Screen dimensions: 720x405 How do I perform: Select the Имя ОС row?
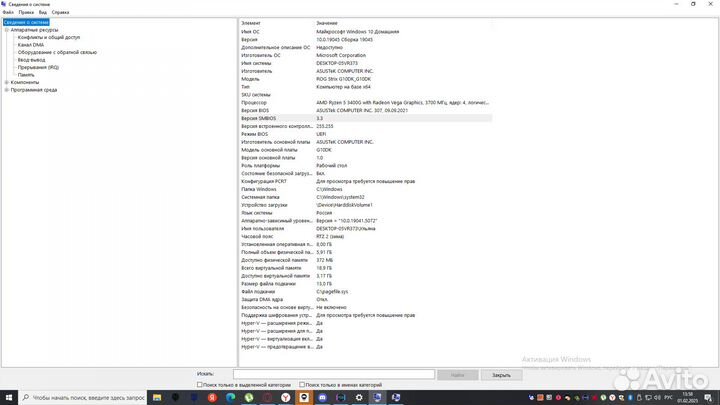click(366, 32)
